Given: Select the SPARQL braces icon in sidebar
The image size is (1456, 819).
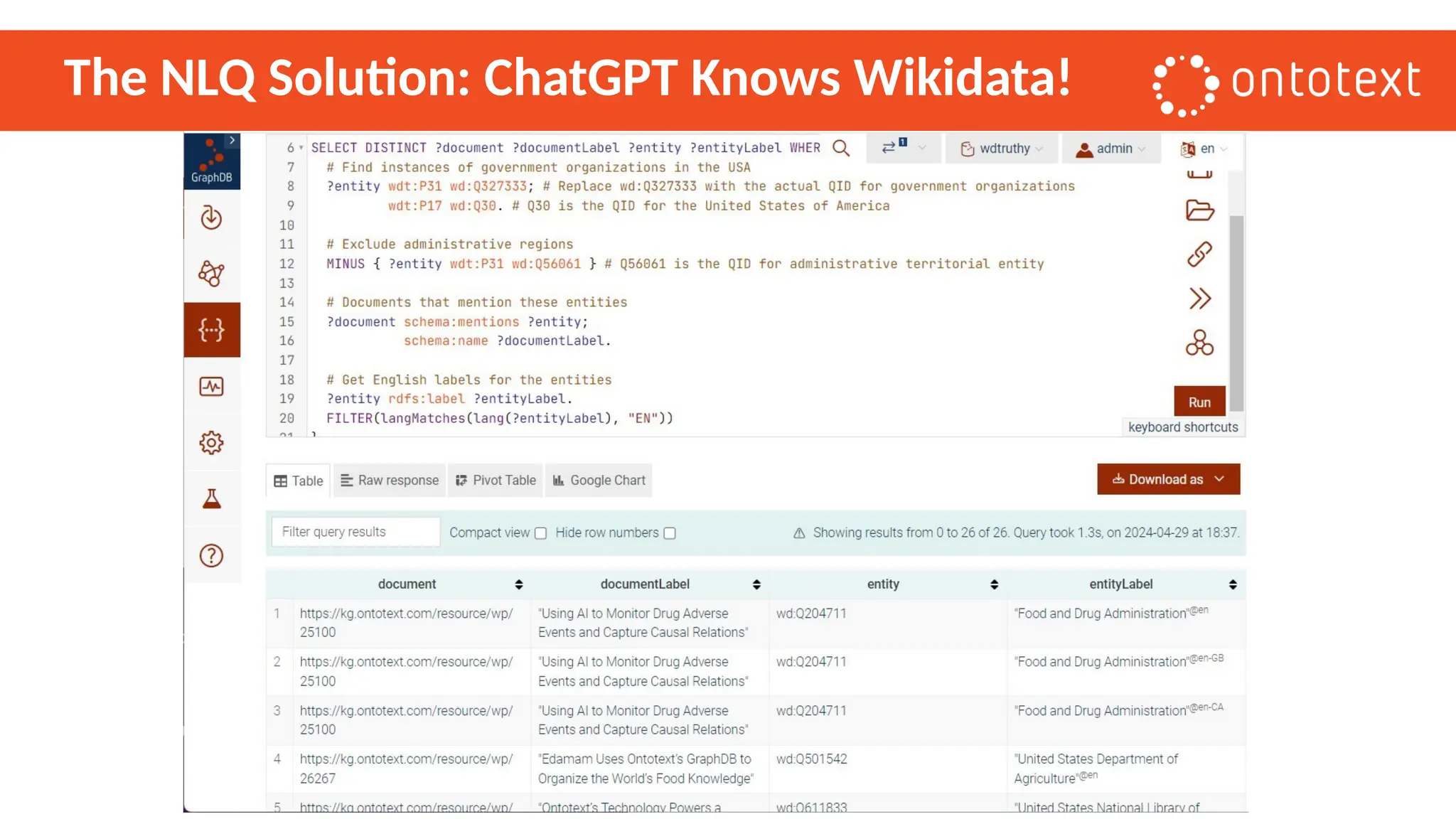Looking at the screenshot, I should [x=211, y=330].
